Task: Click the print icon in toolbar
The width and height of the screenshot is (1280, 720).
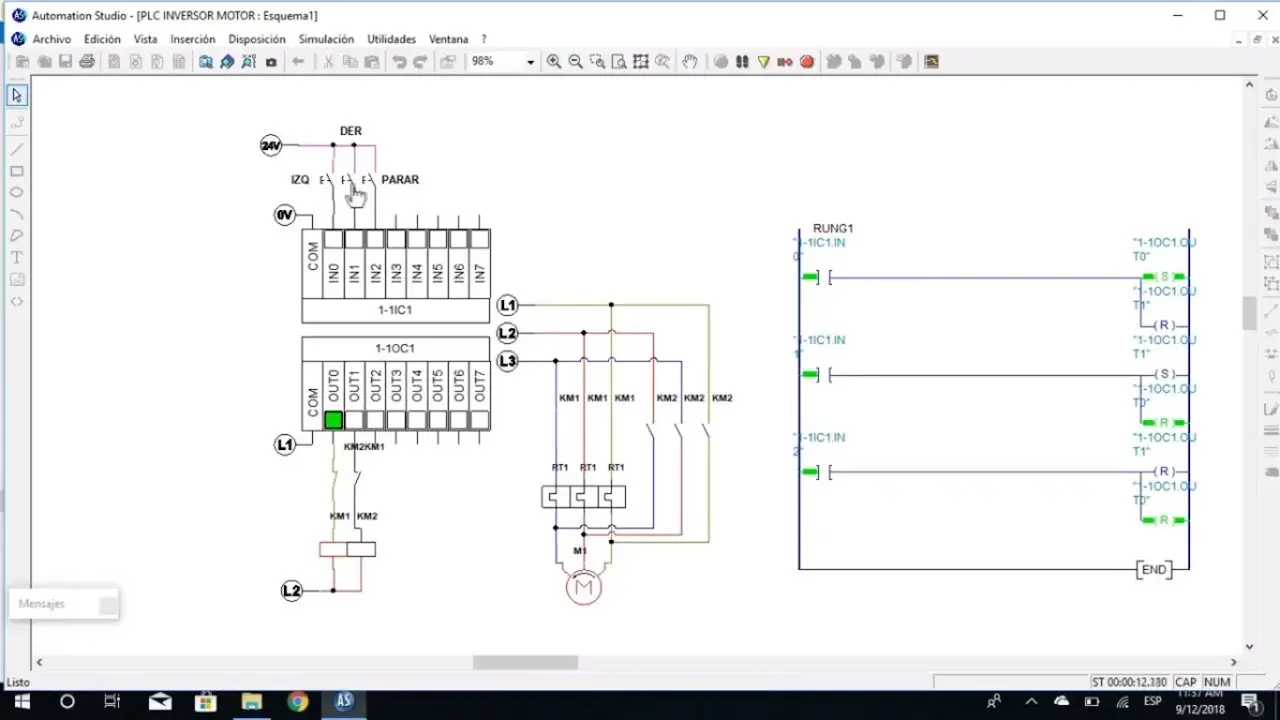Action: 87,62
